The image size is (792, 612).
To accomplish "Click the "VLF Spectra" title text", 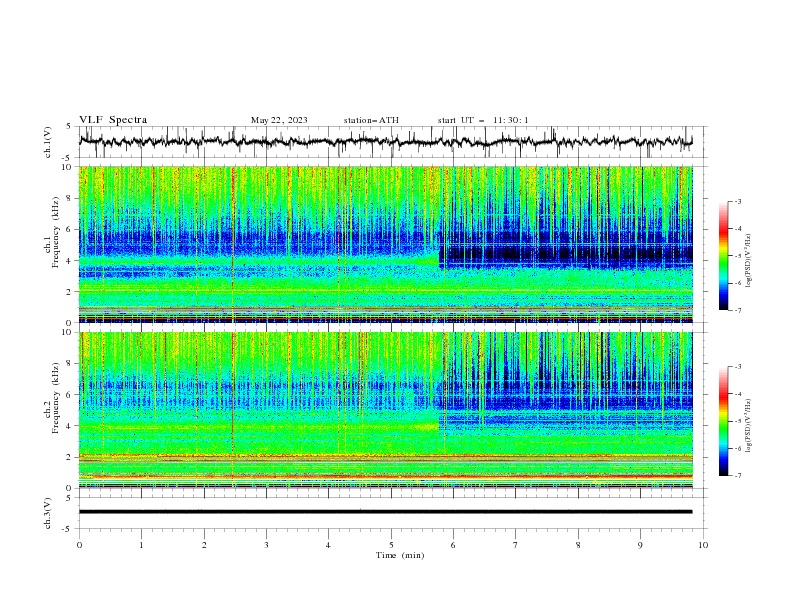I will pyautogui.click(x=113, y=120).
